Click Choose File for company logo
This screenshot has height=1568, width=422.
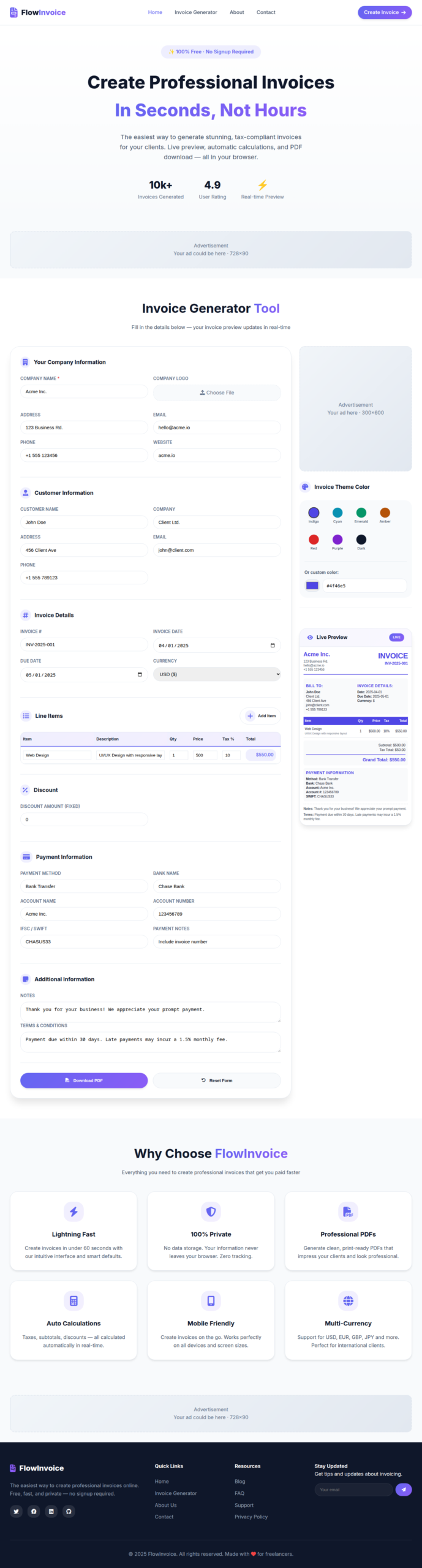(x=217, y=393)
